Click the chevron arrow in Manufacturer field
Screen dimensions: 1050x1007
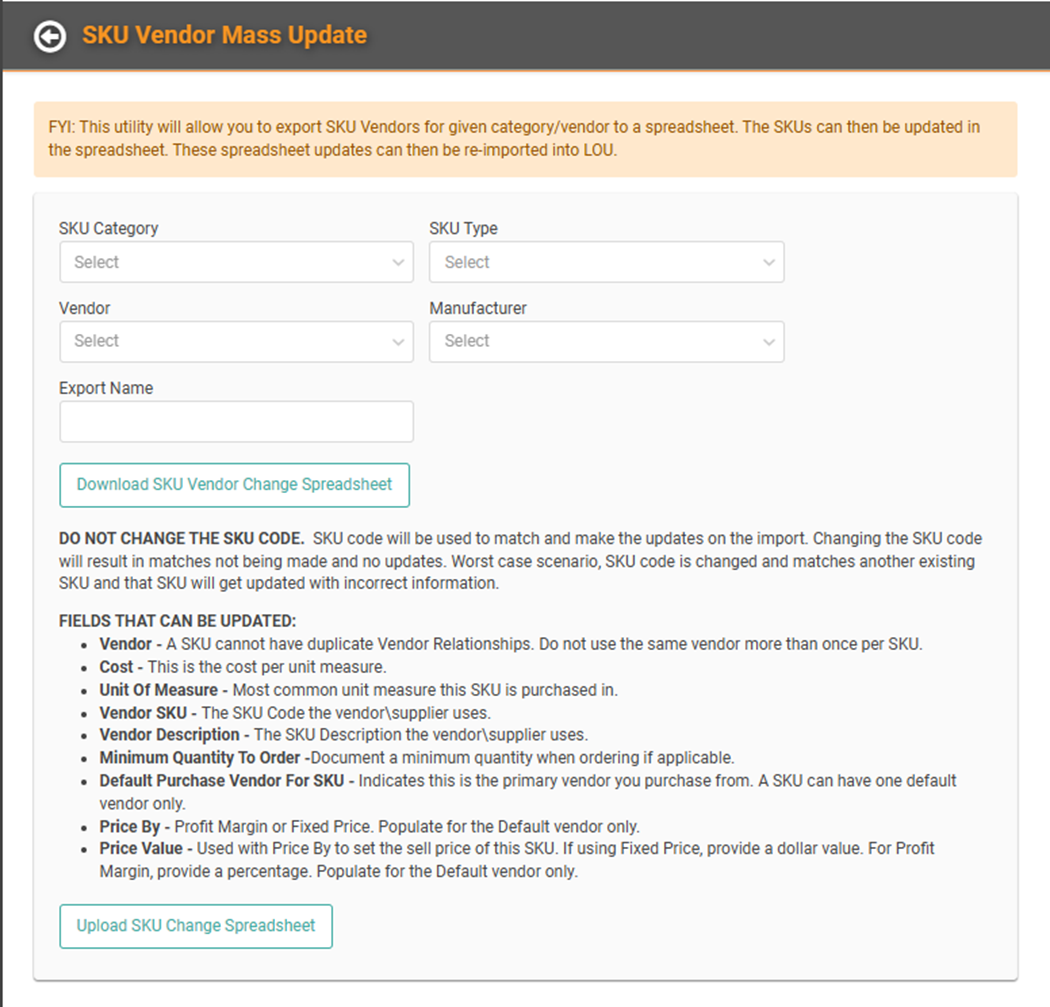[769, 342]
